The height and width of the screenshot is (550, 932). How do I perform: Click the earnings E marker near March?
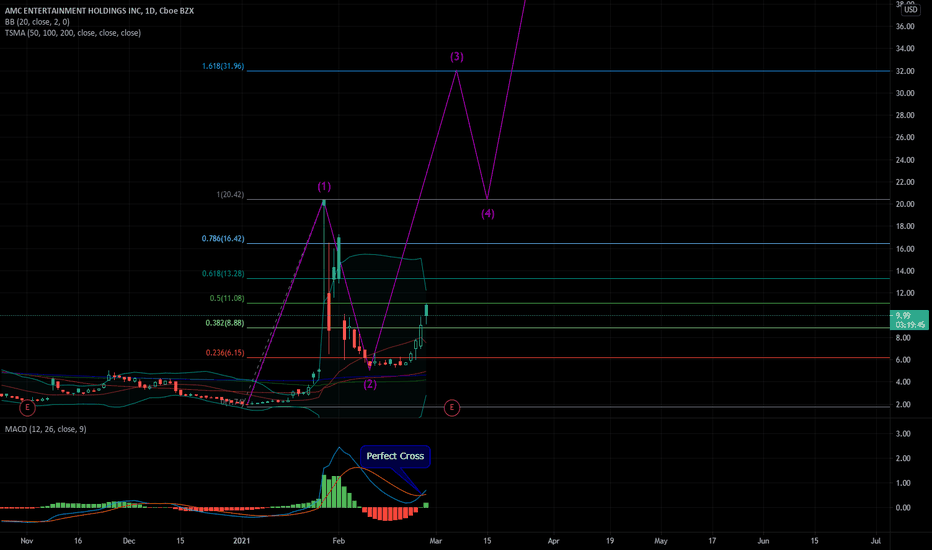(x=452, y=408)
